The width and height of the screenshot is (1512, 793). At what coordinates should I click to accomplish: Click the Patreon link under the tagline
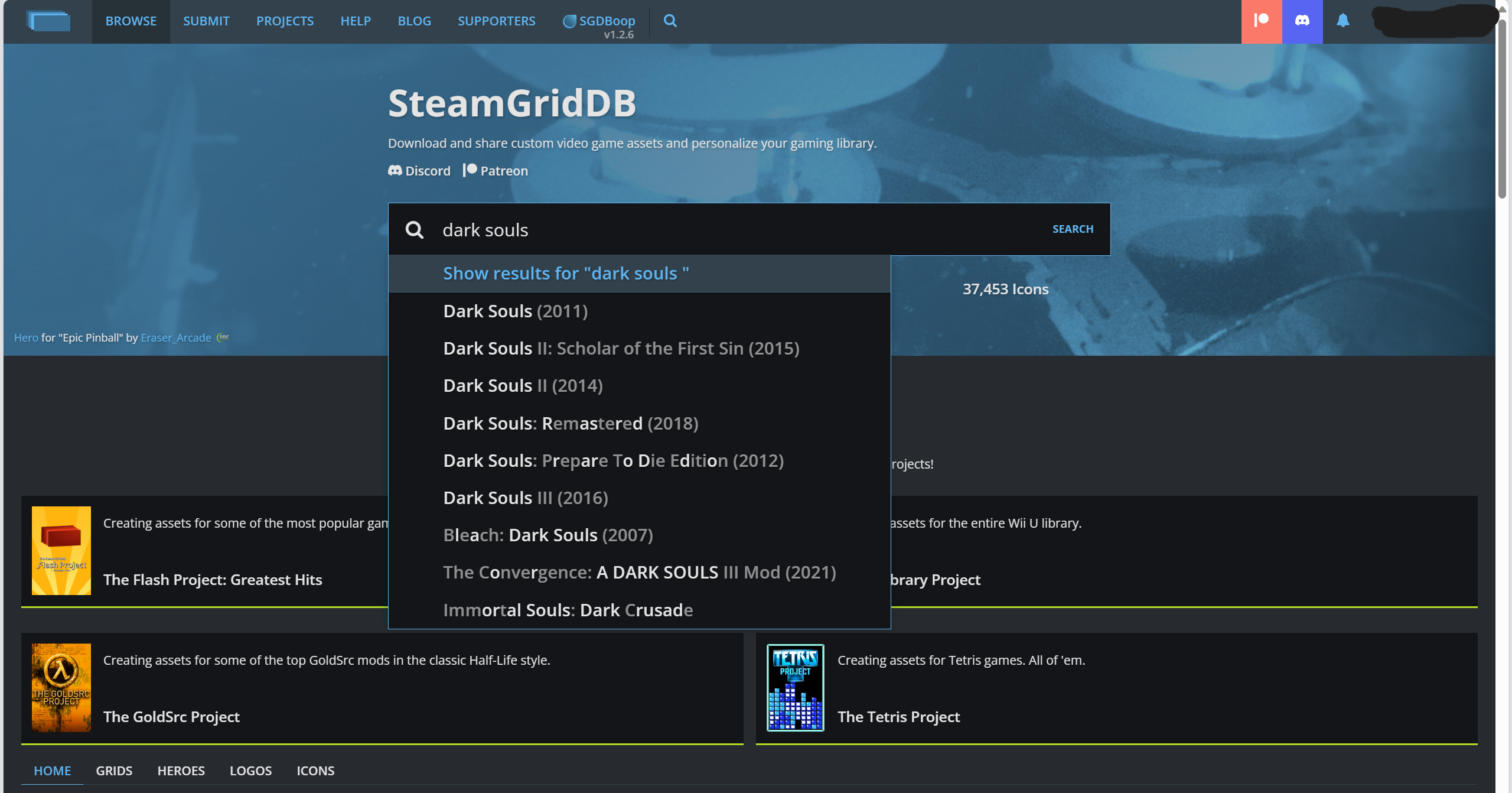coord(496,171)
